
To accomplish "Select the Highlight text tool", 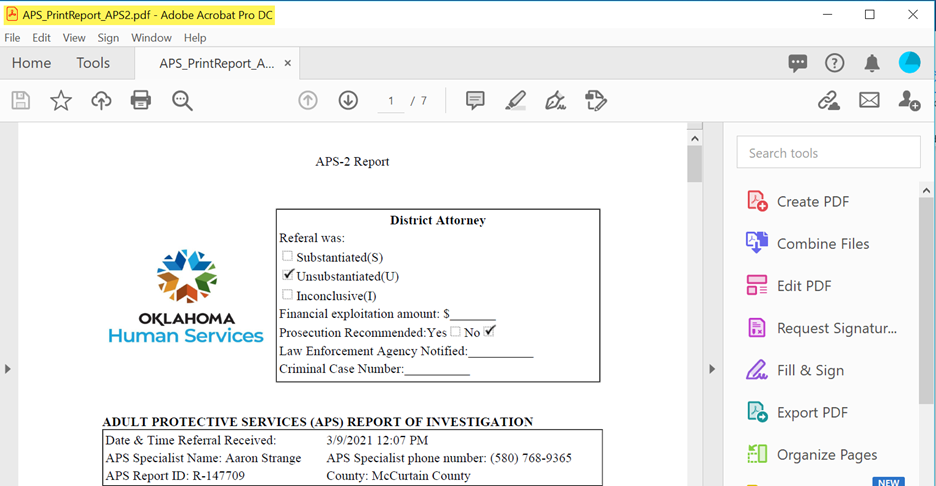I will (x=515, y=100).
